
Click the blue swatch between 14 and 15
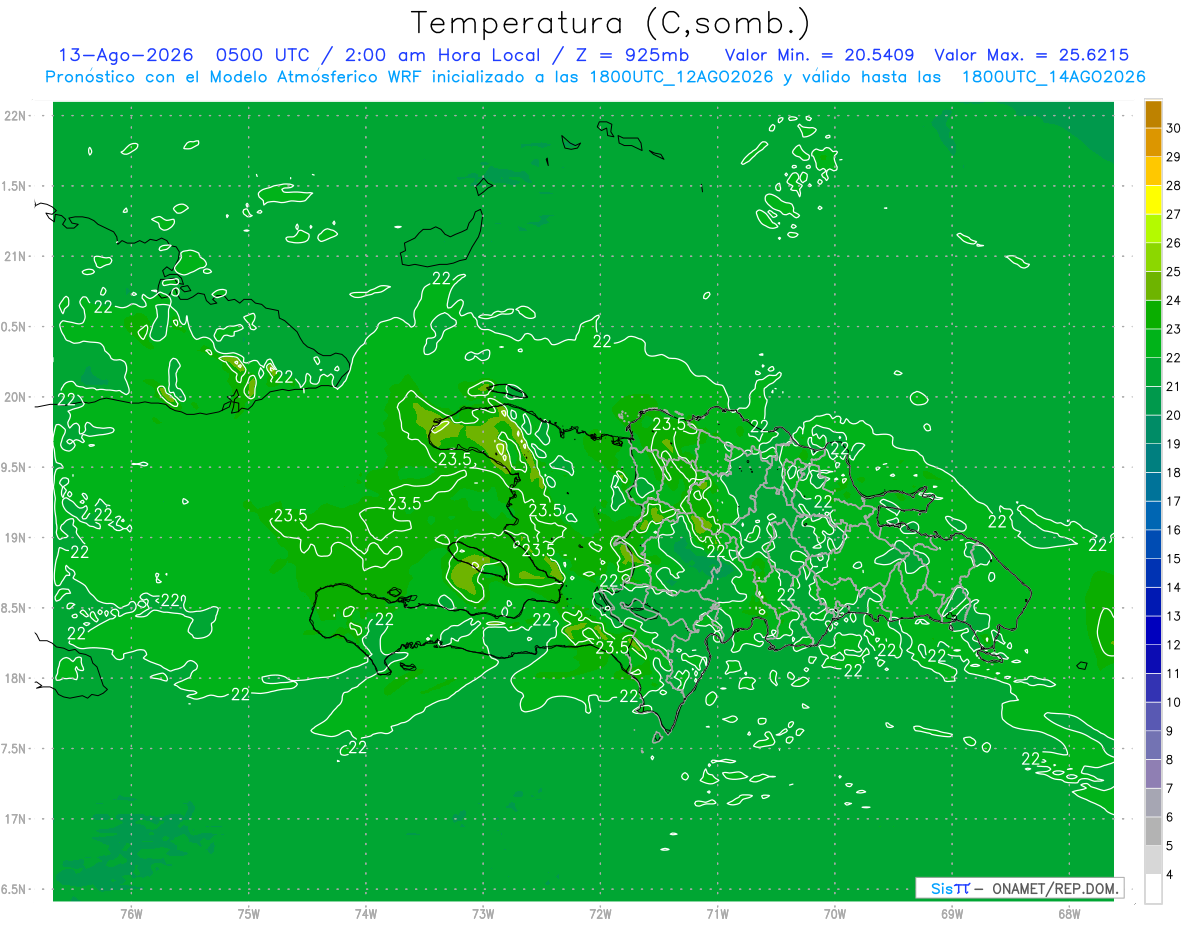pyautogui.click(x=1153, y=573)
